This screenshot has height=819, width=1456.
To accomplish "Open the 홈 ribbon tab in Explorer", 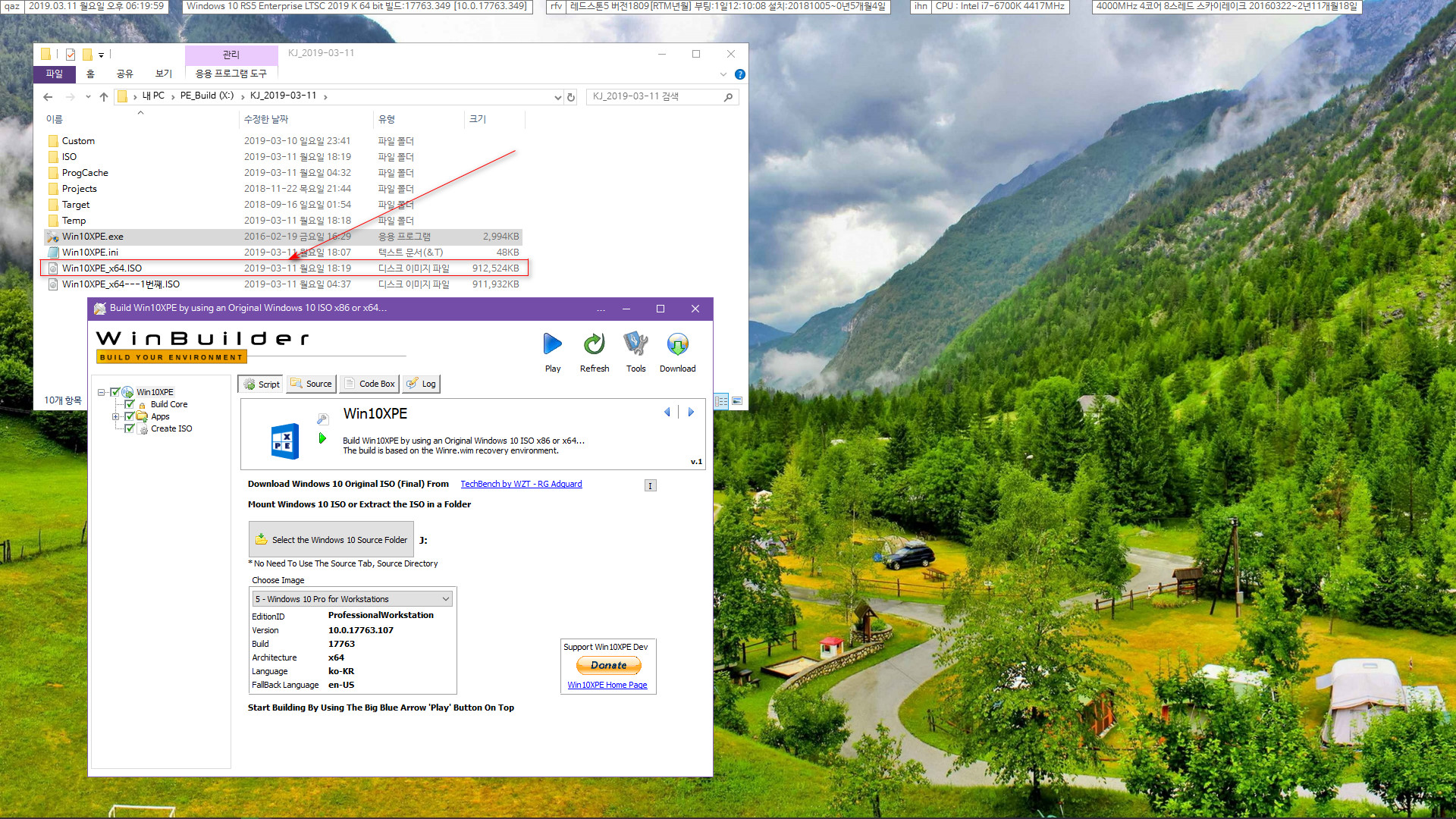I will pos(90,74).
